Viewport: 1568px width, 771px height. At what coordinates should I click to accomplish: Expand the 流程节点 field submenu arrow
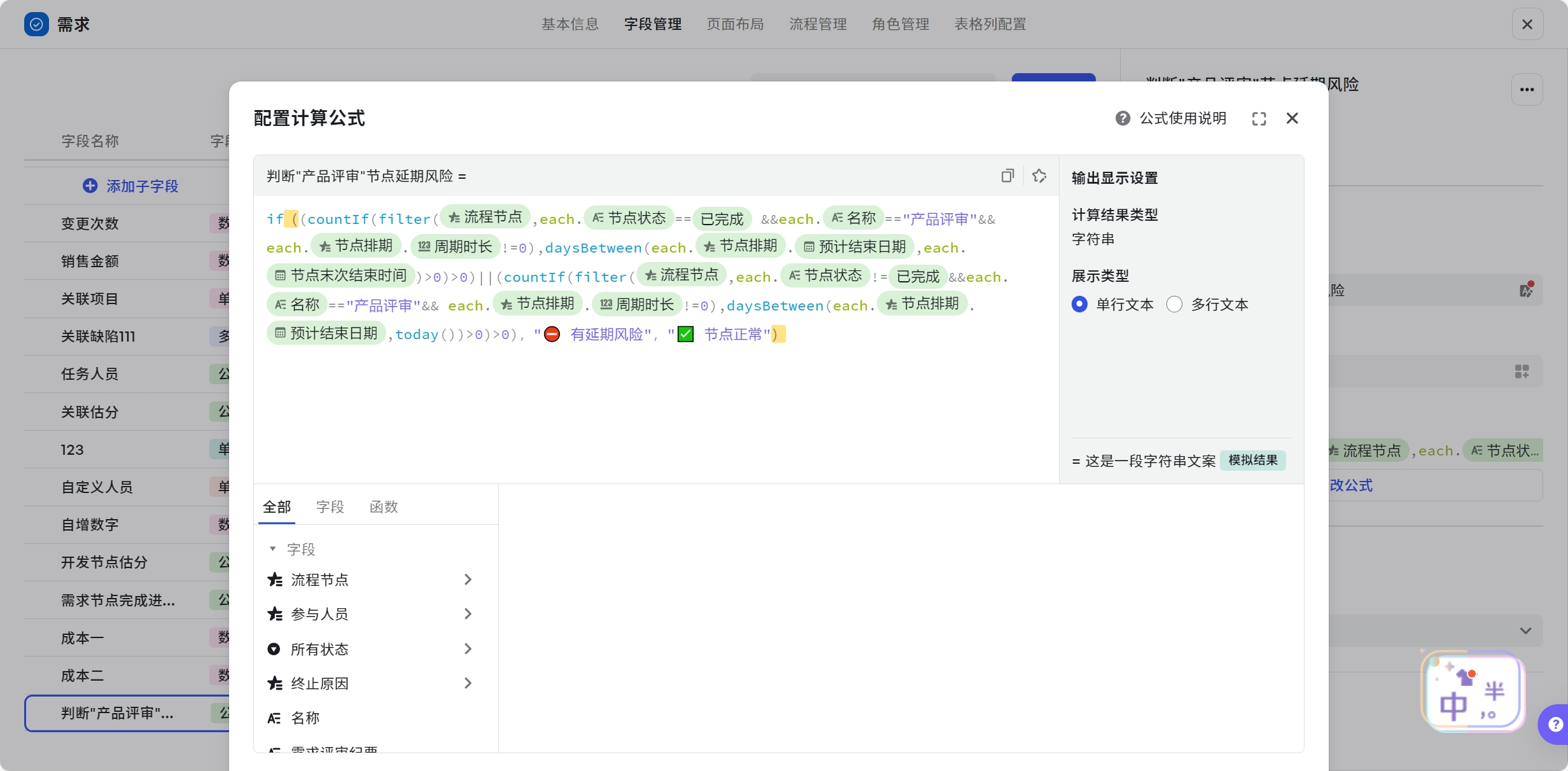pos(468,580)
